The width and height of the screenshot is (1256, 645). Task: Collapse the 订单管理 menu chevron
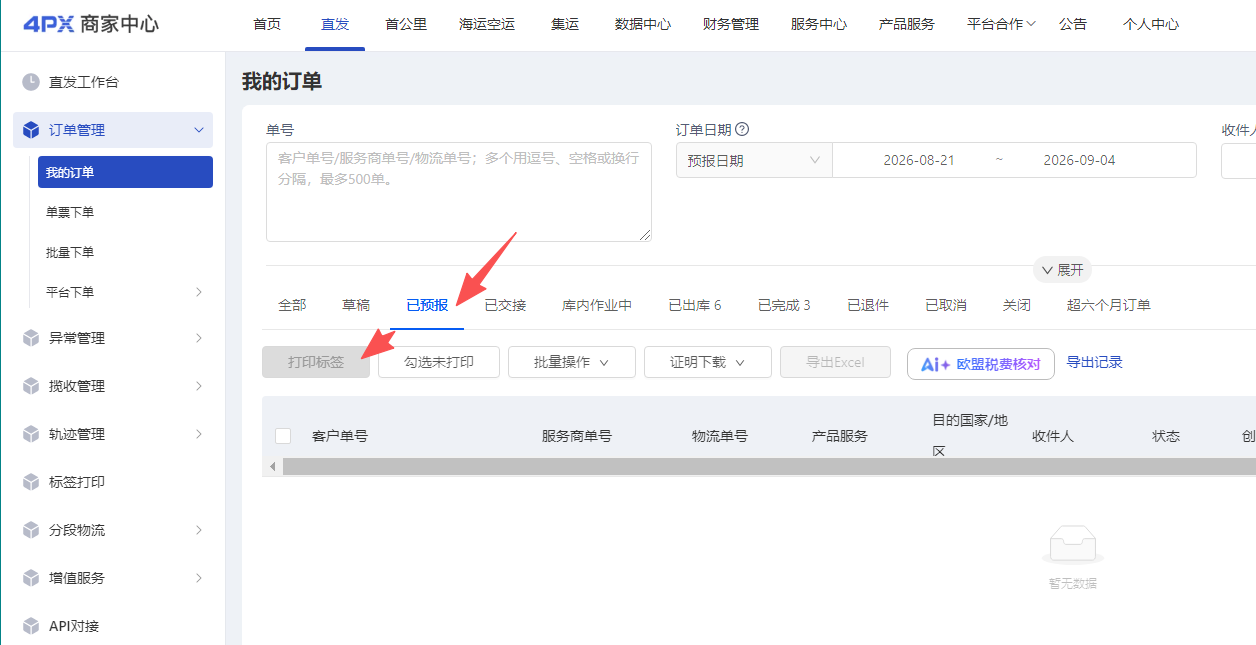pos(199,130)
